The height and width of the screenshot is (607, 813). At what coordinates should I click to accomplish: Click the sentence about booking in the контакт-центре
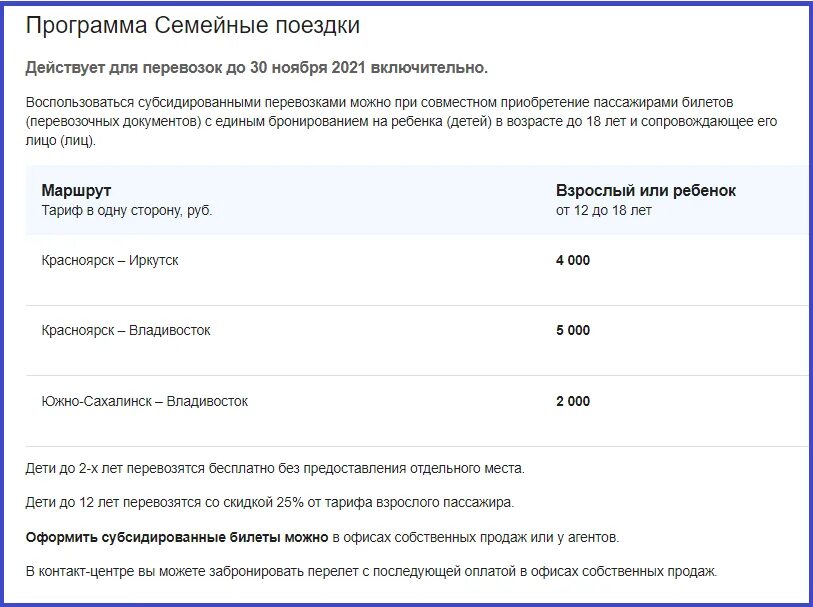pyautogui.click(x=371, y=572)
